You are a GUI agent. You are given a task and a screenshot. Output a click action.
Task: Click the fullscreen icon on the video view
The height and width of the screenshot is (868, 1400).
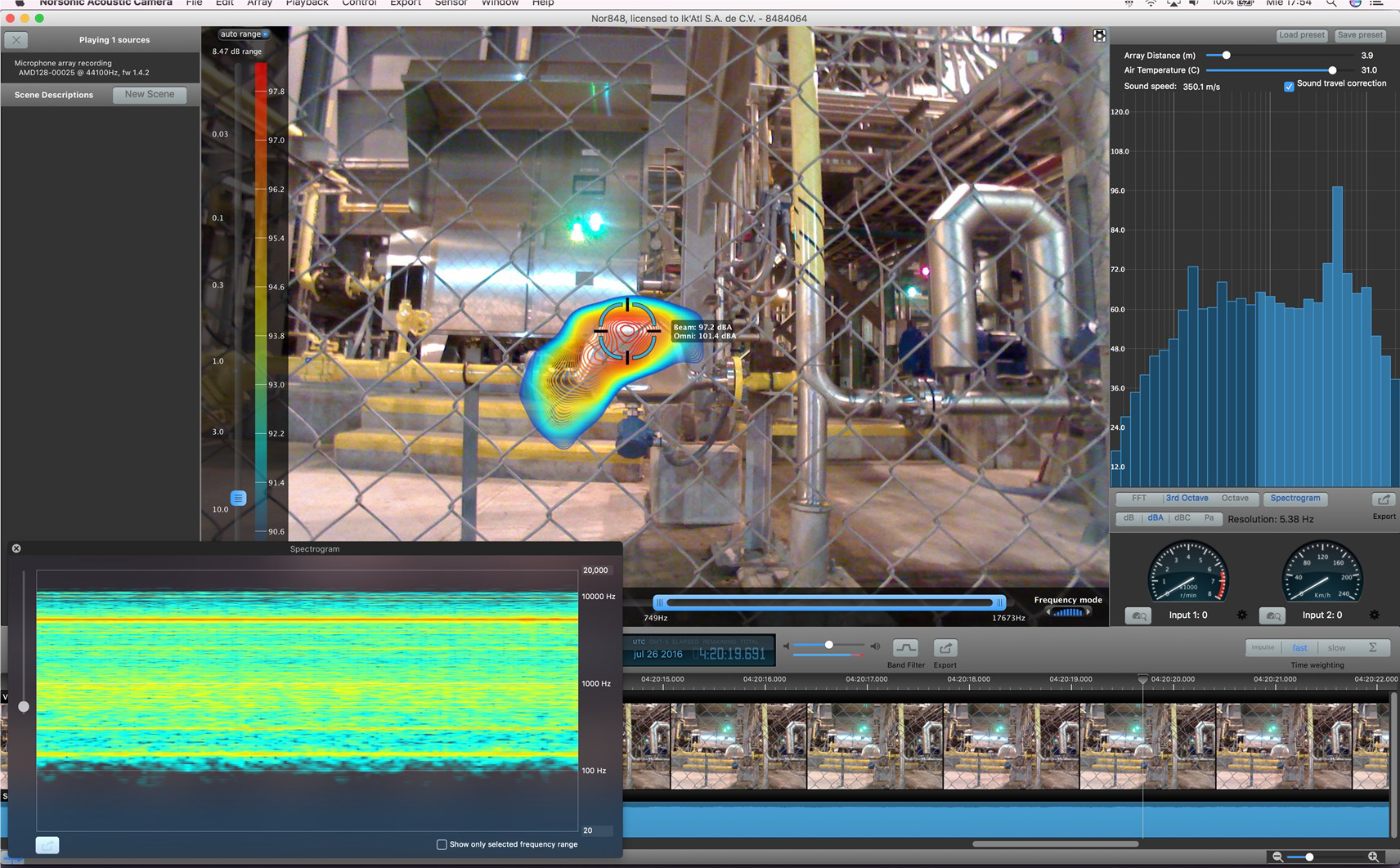pos(1099,35)
